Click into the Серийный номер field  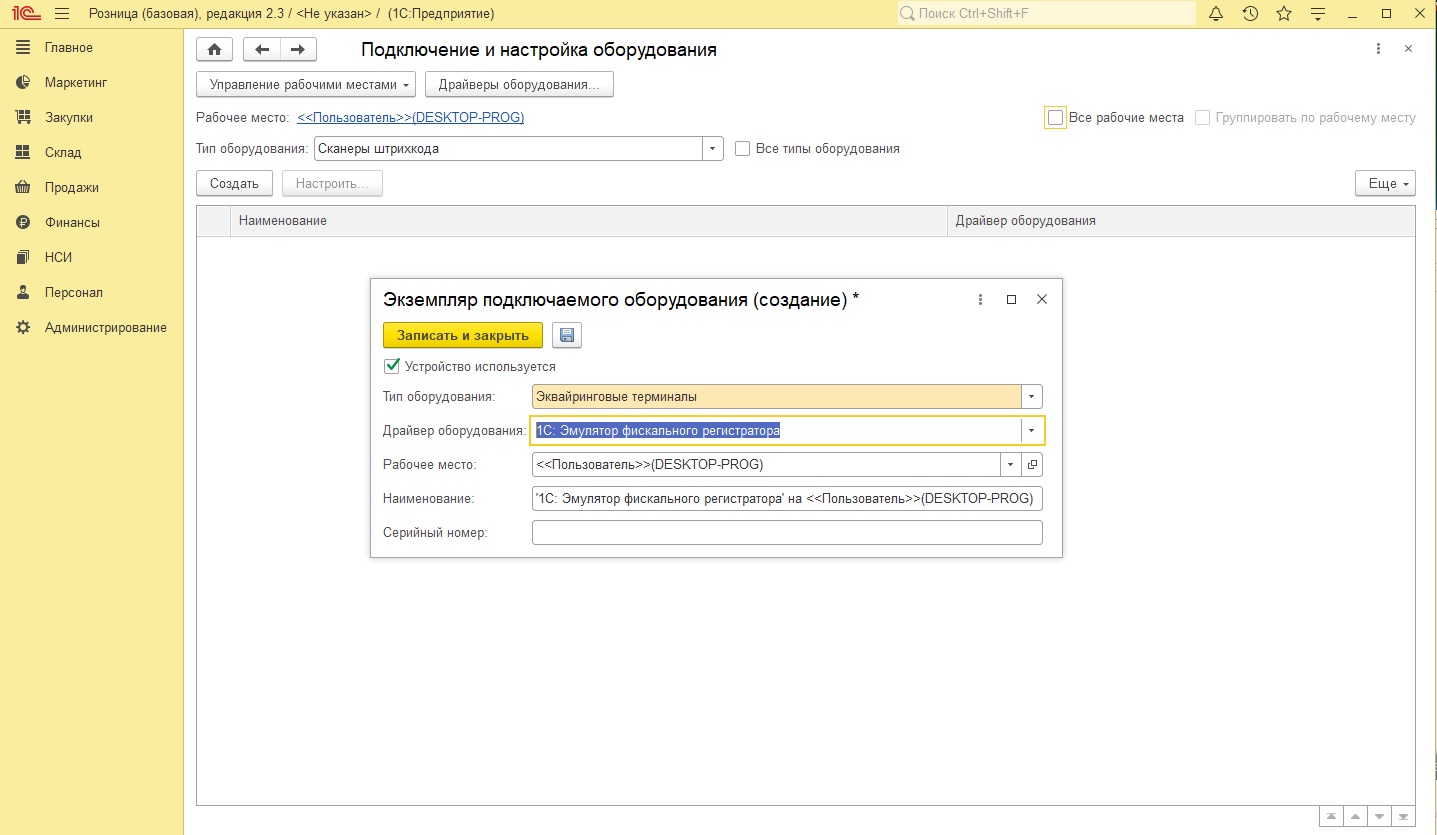coord(787,533)
